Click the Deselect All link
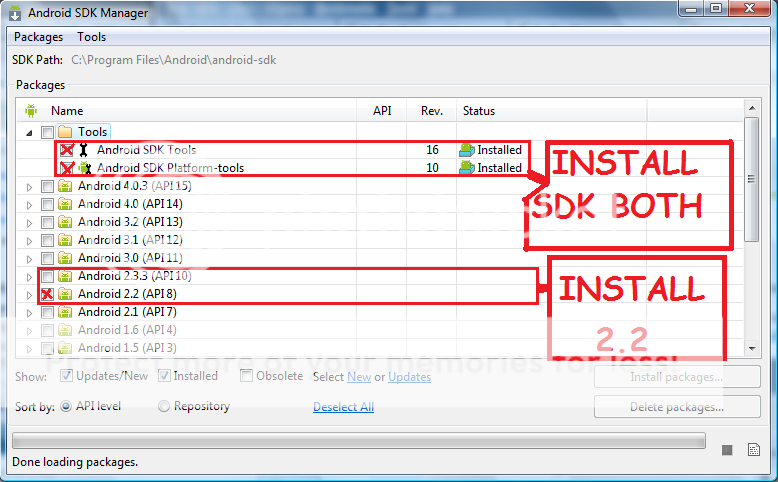Image resolution: width=778 pixels, height=482 pixels. pos(343,407)
